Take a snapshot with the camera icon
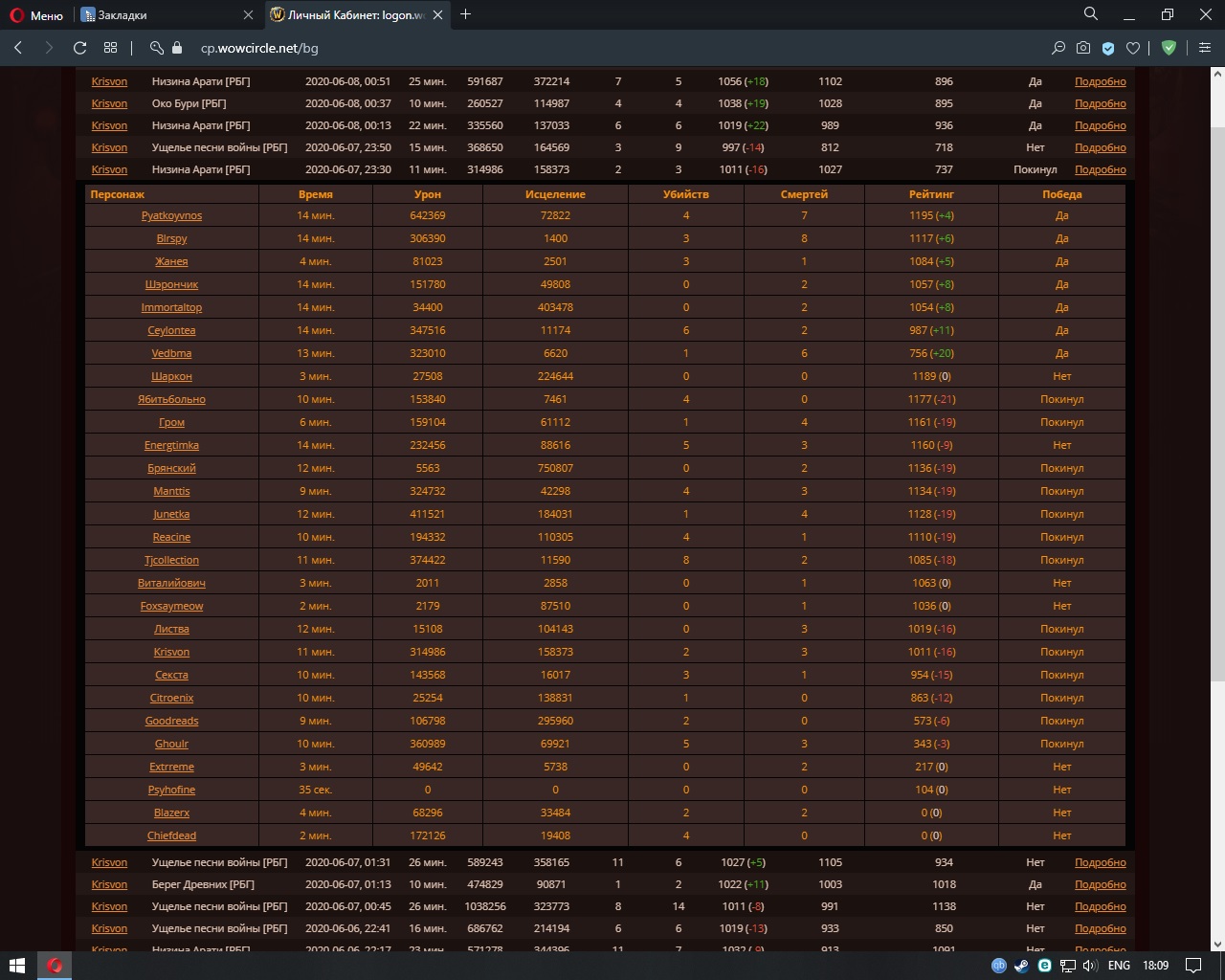 1082,48
